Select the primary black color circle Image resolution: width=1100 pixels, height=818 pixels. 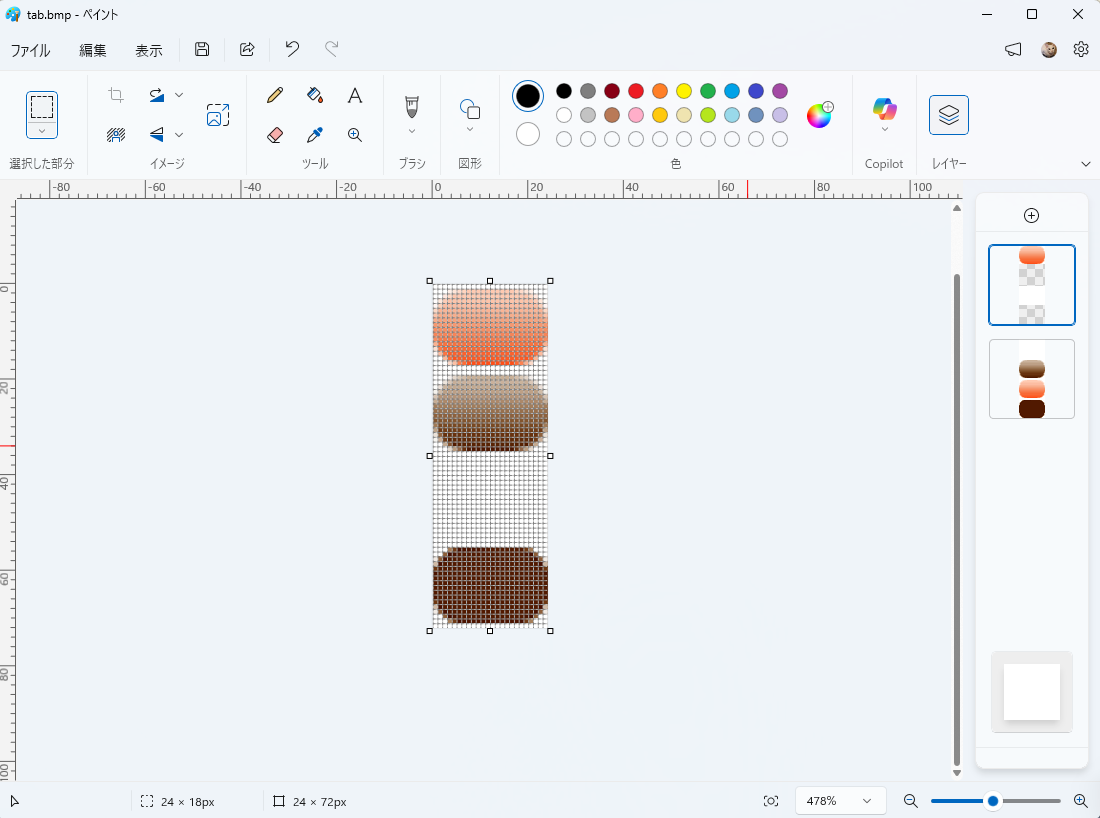528,96
